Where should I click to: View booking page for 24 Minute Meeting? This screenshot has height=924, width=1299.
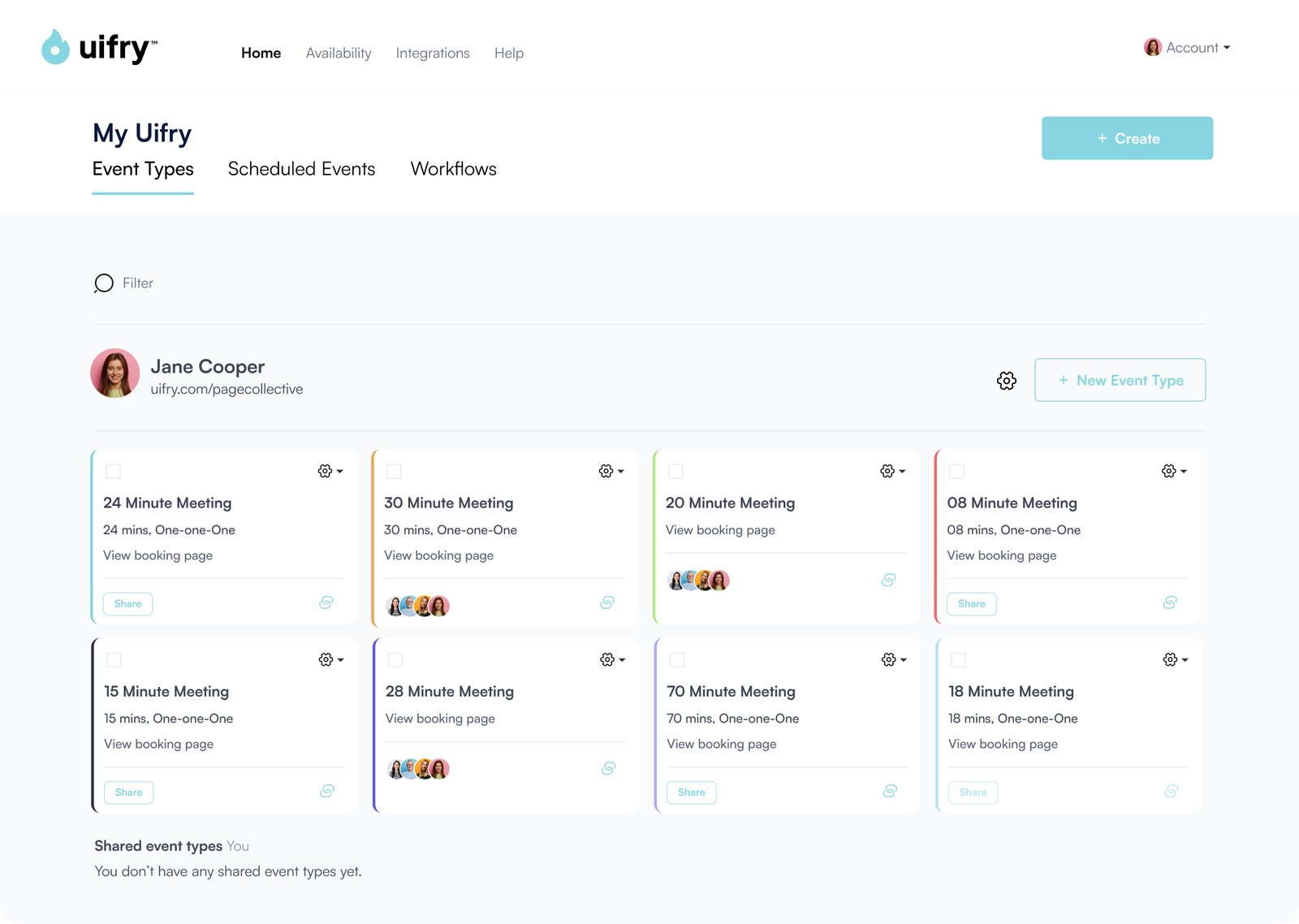(158, 555)
